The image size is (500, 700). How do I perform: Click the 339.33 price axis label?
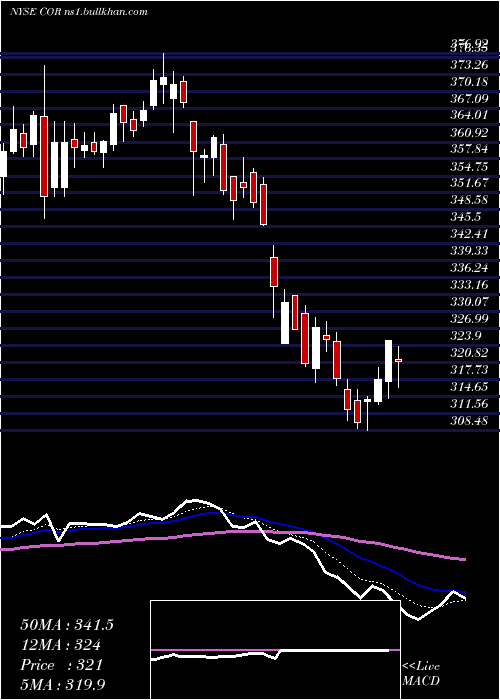[469, 251]
